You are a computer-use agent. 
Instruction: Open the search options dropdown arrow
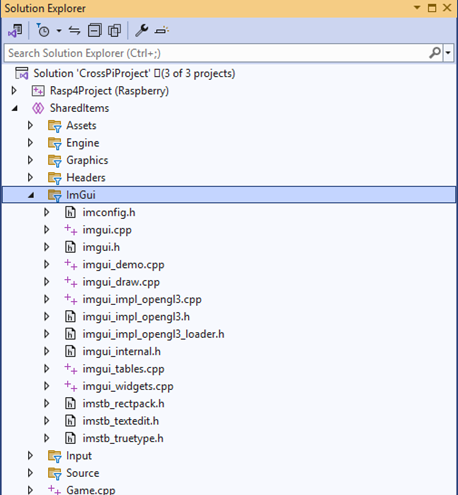(x=448, y=53)
